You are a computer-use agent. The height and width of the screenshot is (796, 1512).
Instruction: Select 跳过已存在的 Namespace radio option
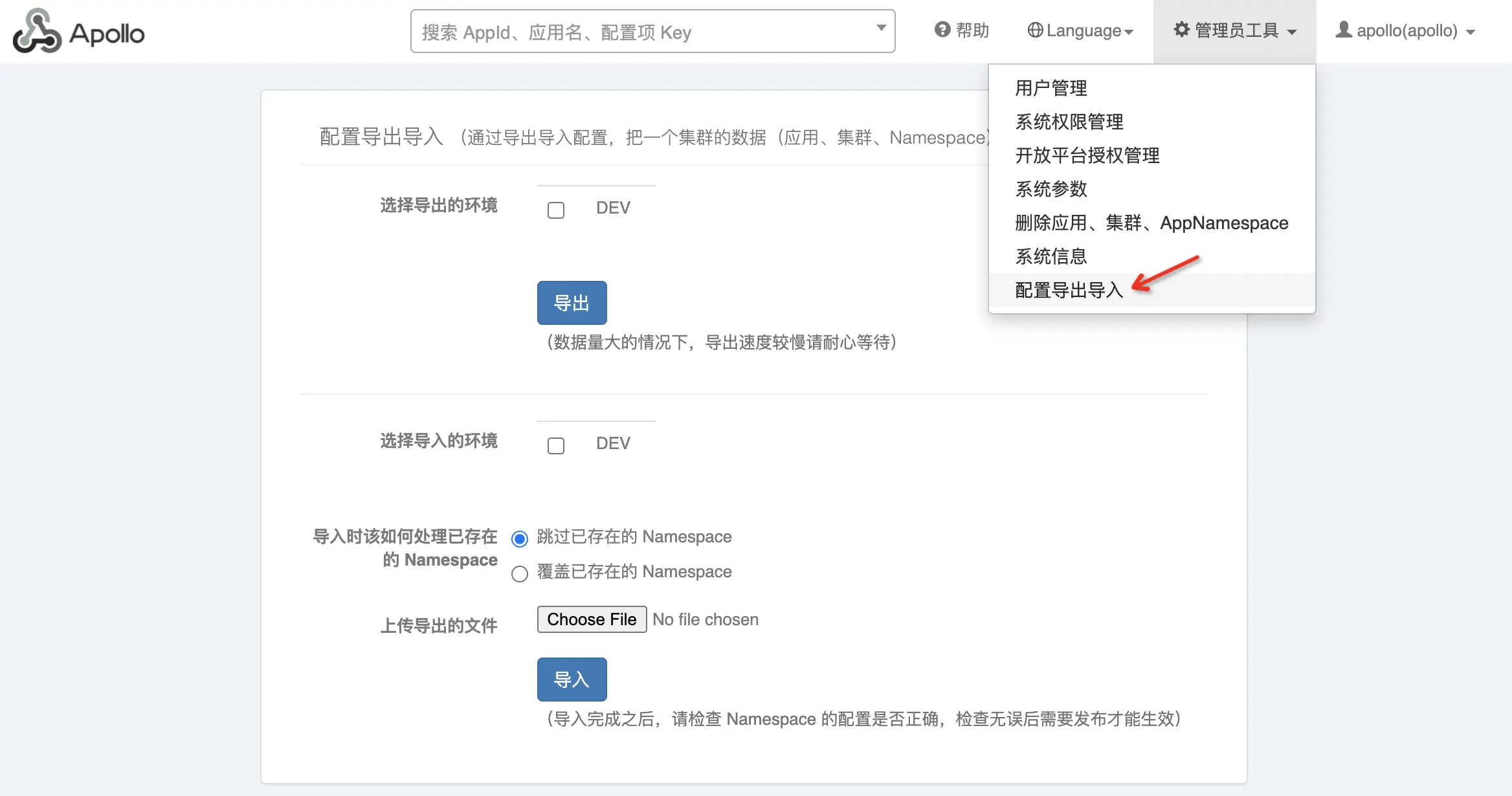coord(520,538)
